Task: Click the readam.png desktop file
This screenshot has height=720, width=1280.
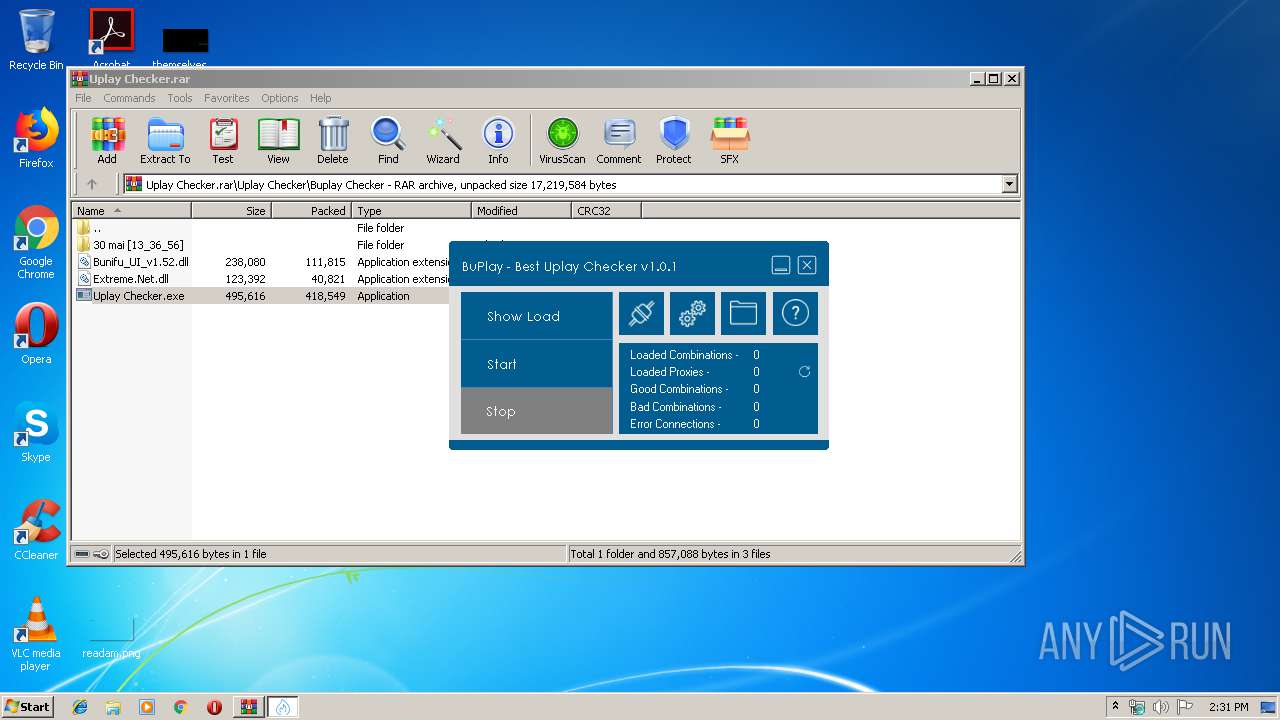Action: click(111, 637)
